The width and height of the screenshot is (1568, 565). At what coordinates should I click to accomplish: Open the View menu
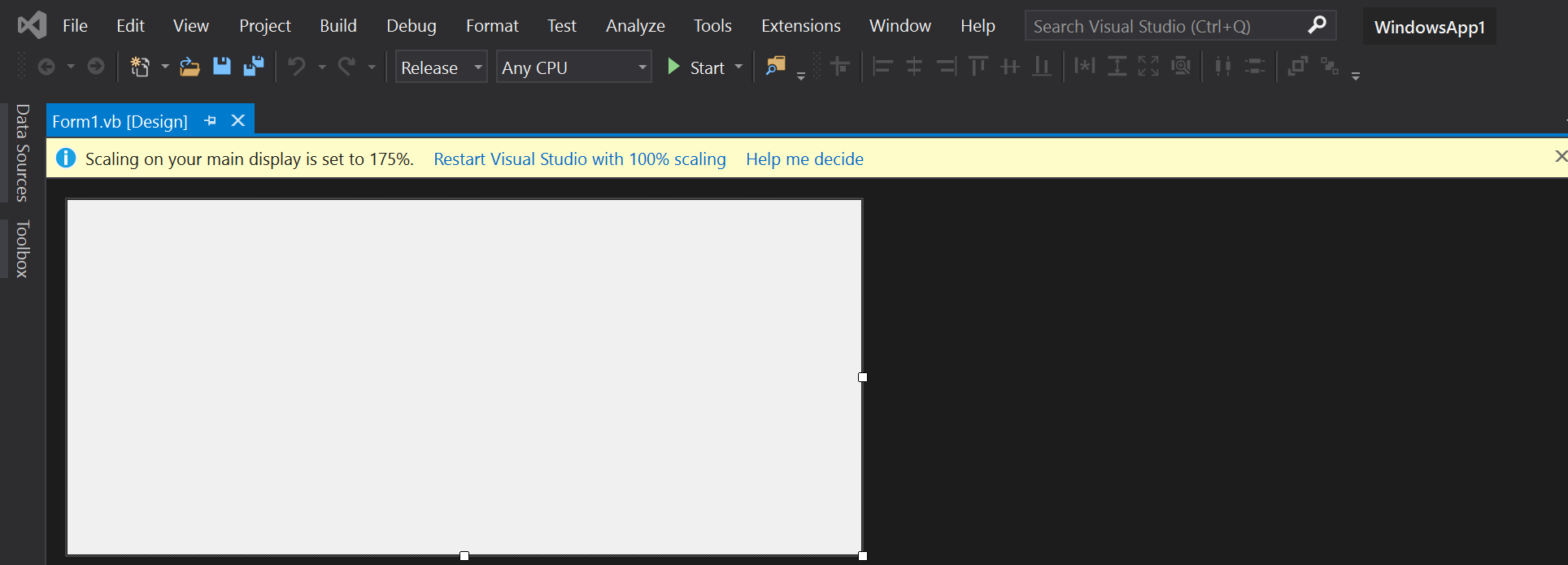191,26
